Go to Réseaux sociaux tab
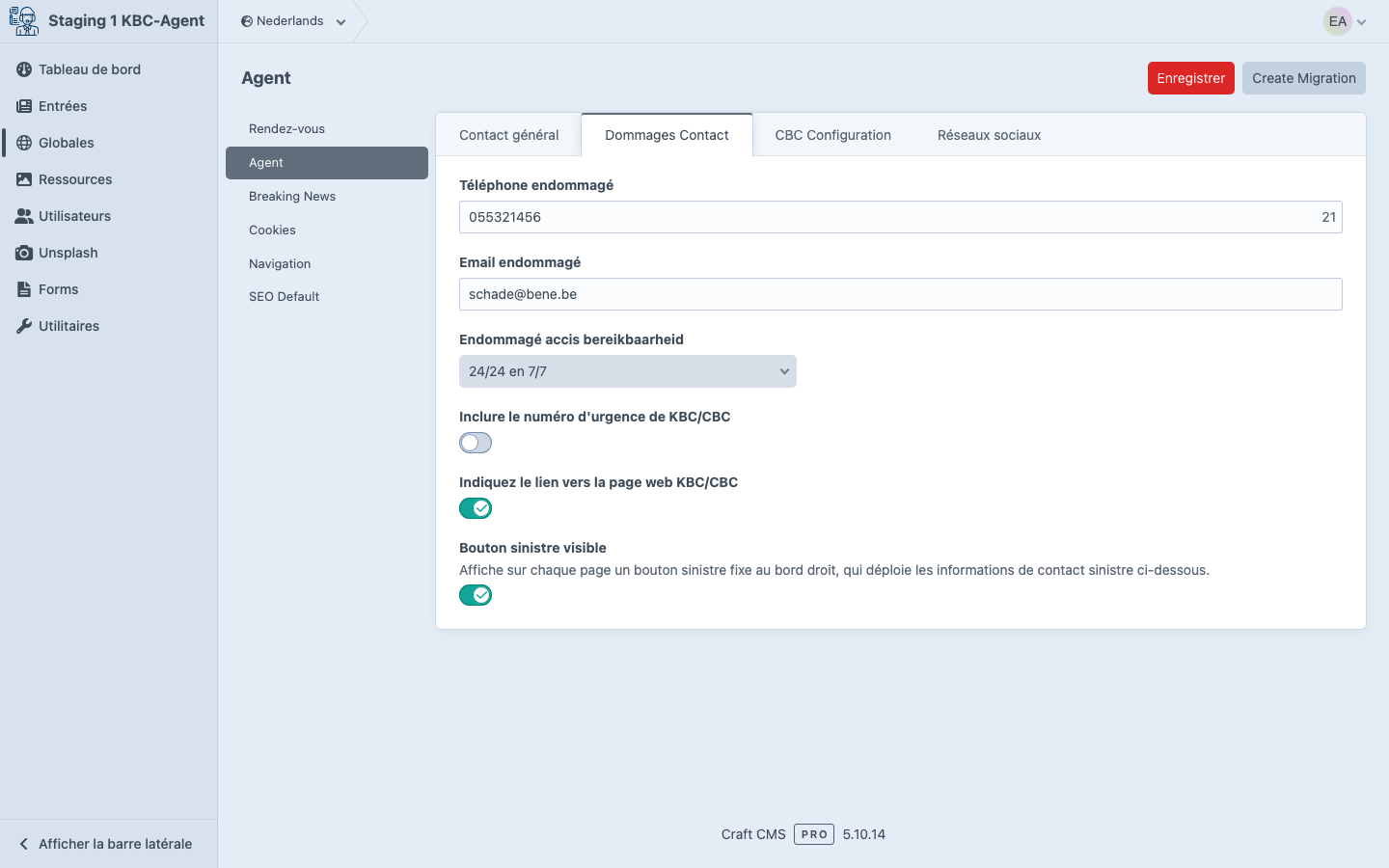Image resolution: width=1389 pixels, height=868 pixels. pos(989,135)
